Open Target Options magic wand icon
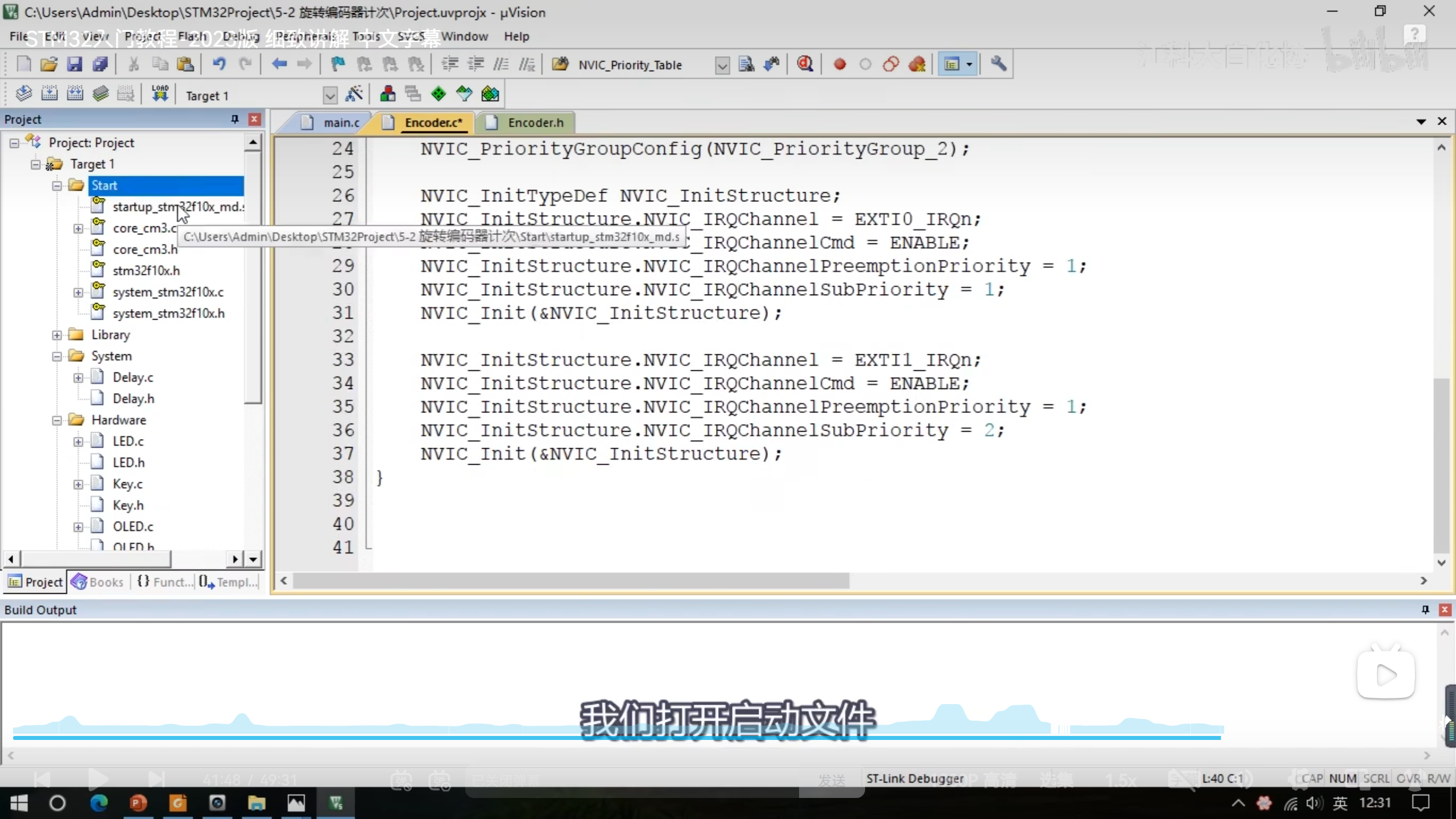This screenshot has height=819, width=1456. [x=354, y=94]
